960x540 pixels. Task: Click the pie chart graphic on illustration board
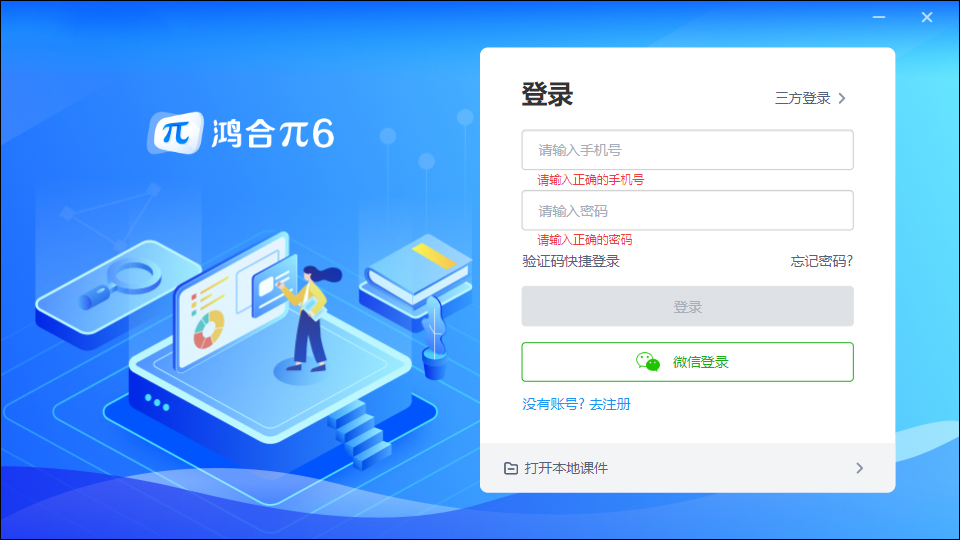[209, 329]
